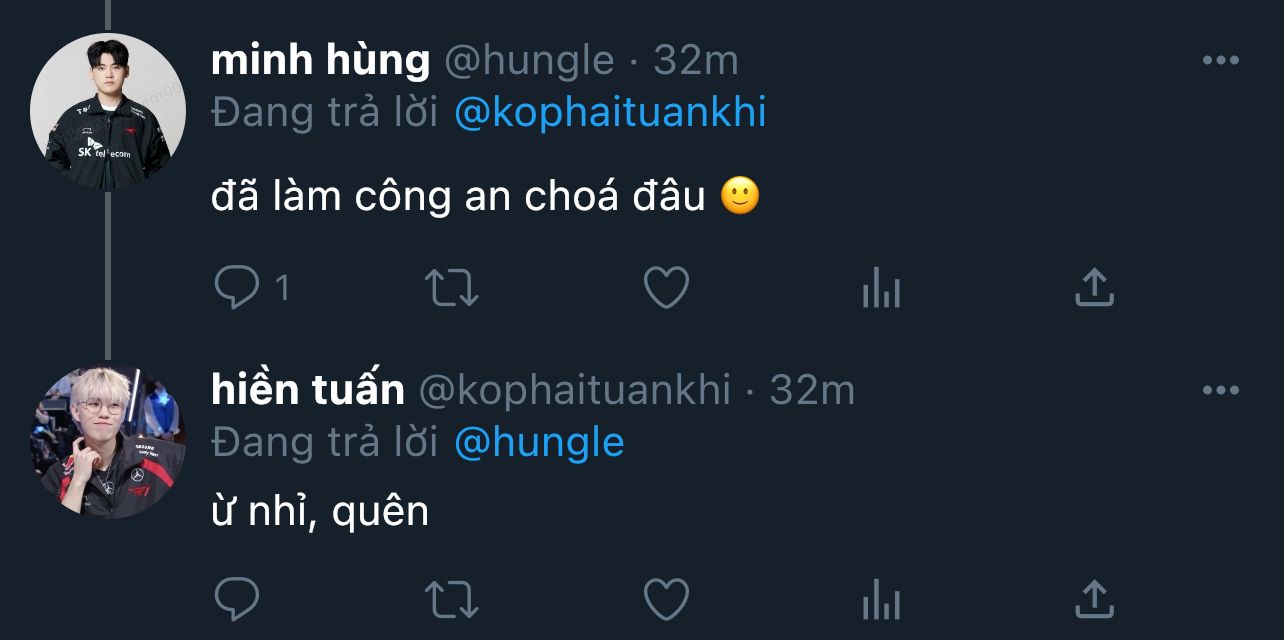
Task: Share minh hùng's tweet
Action: pos(1094,288)
